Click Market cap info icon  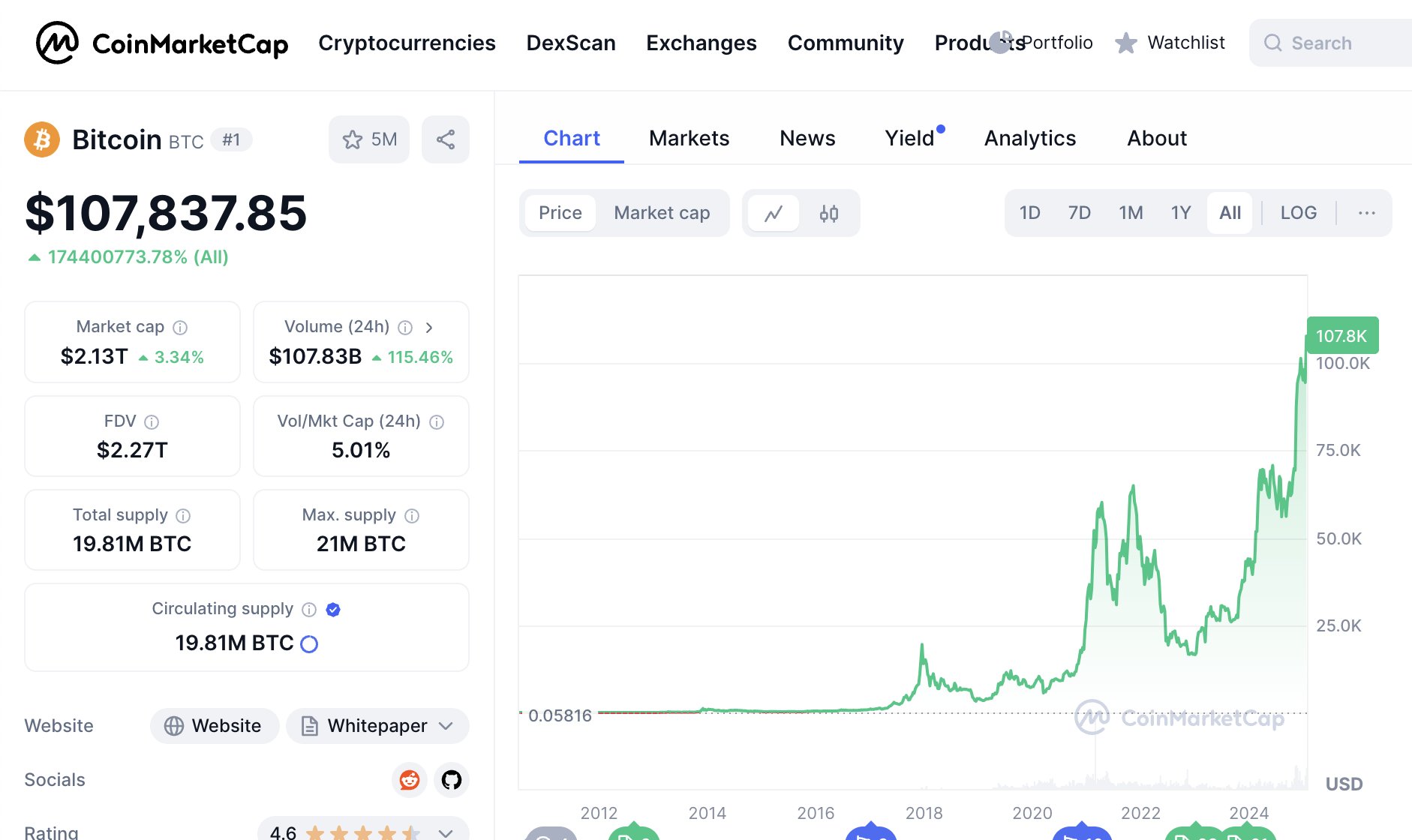(180, 328)
